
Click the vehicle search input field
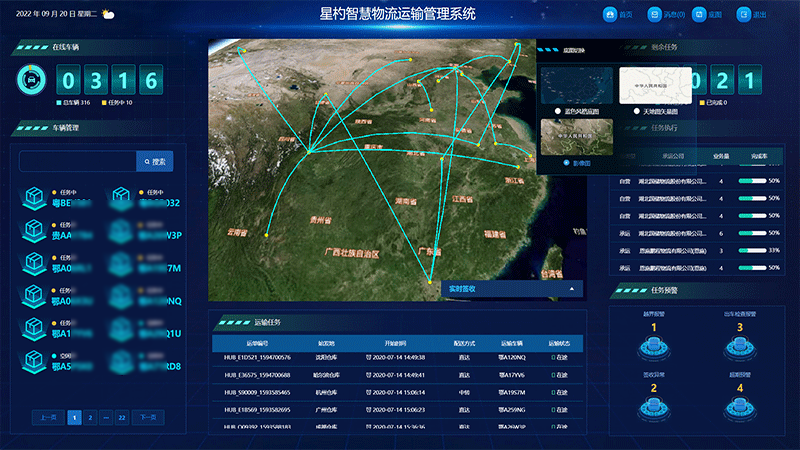point(77,161)
